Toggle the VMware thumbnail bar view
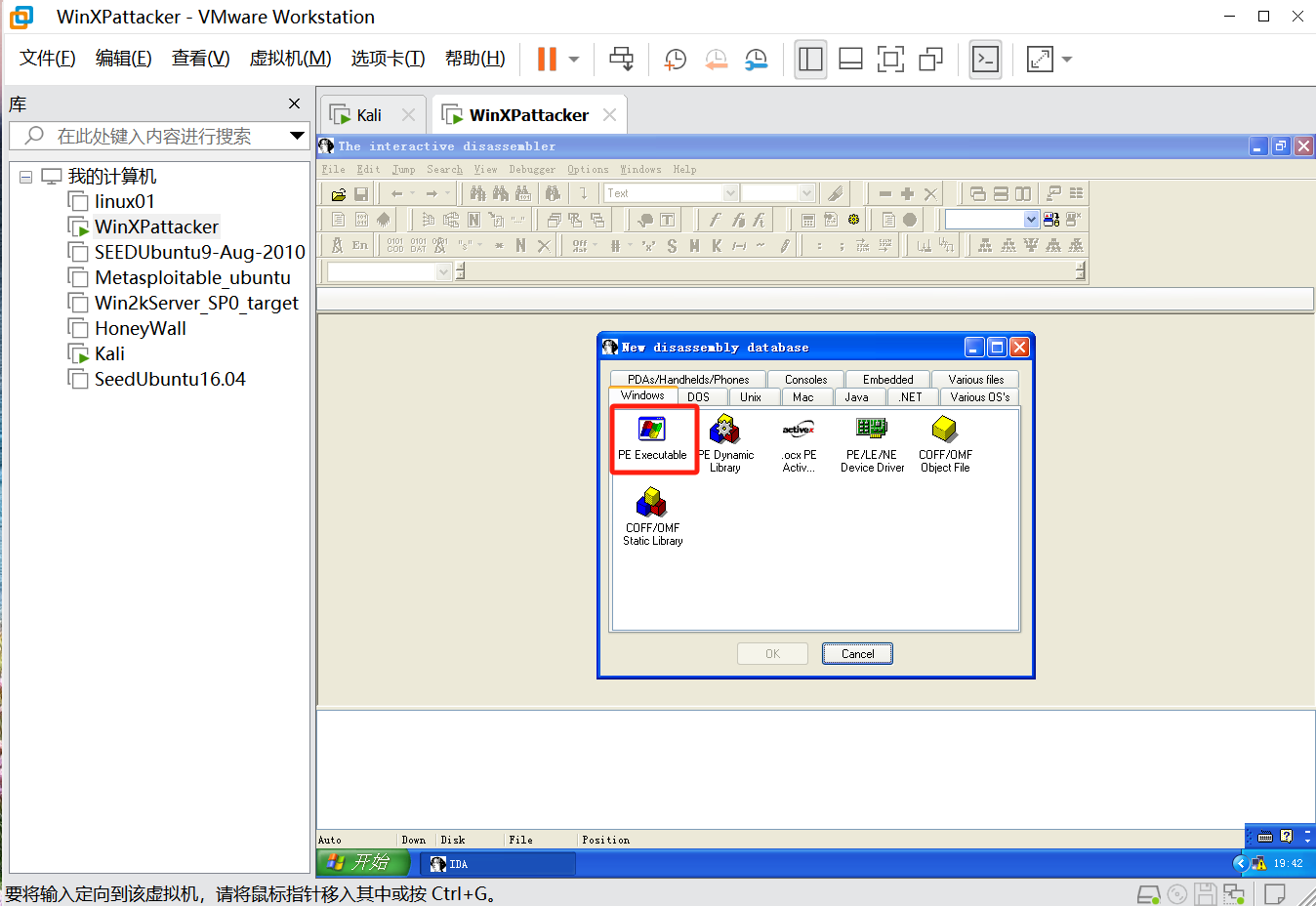Image resolution: width=1316 pixels, height=906 pixels. pos(850,60)
